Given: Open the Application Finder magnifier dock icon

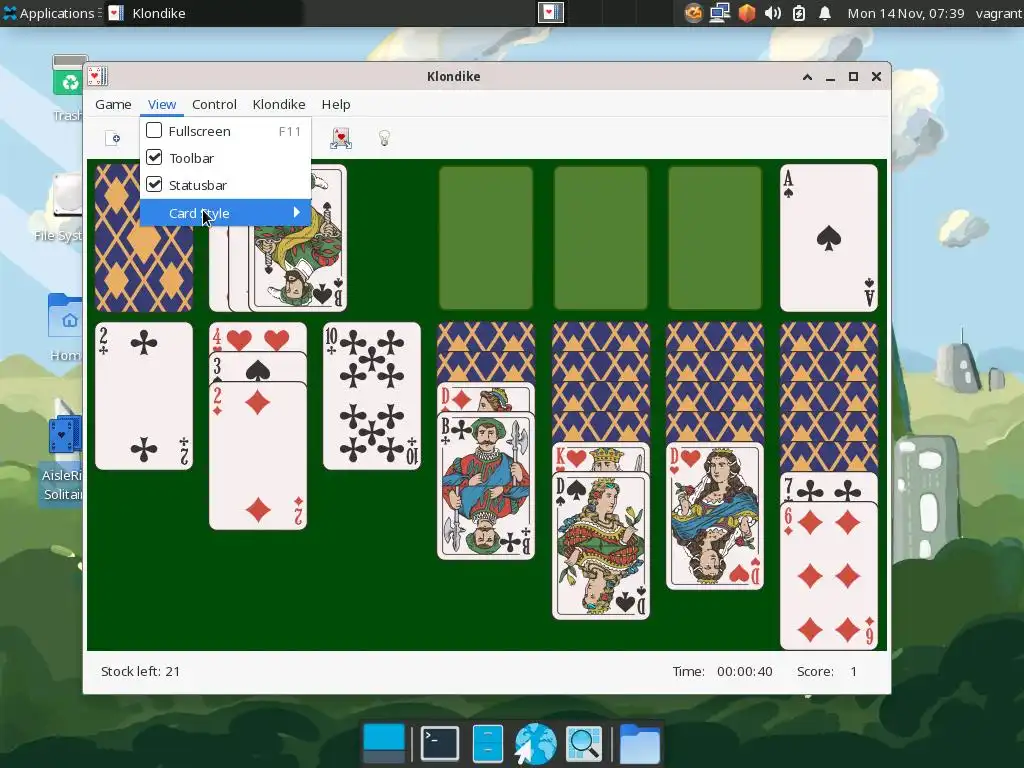Looking at the screenshot, I should 584,743.
